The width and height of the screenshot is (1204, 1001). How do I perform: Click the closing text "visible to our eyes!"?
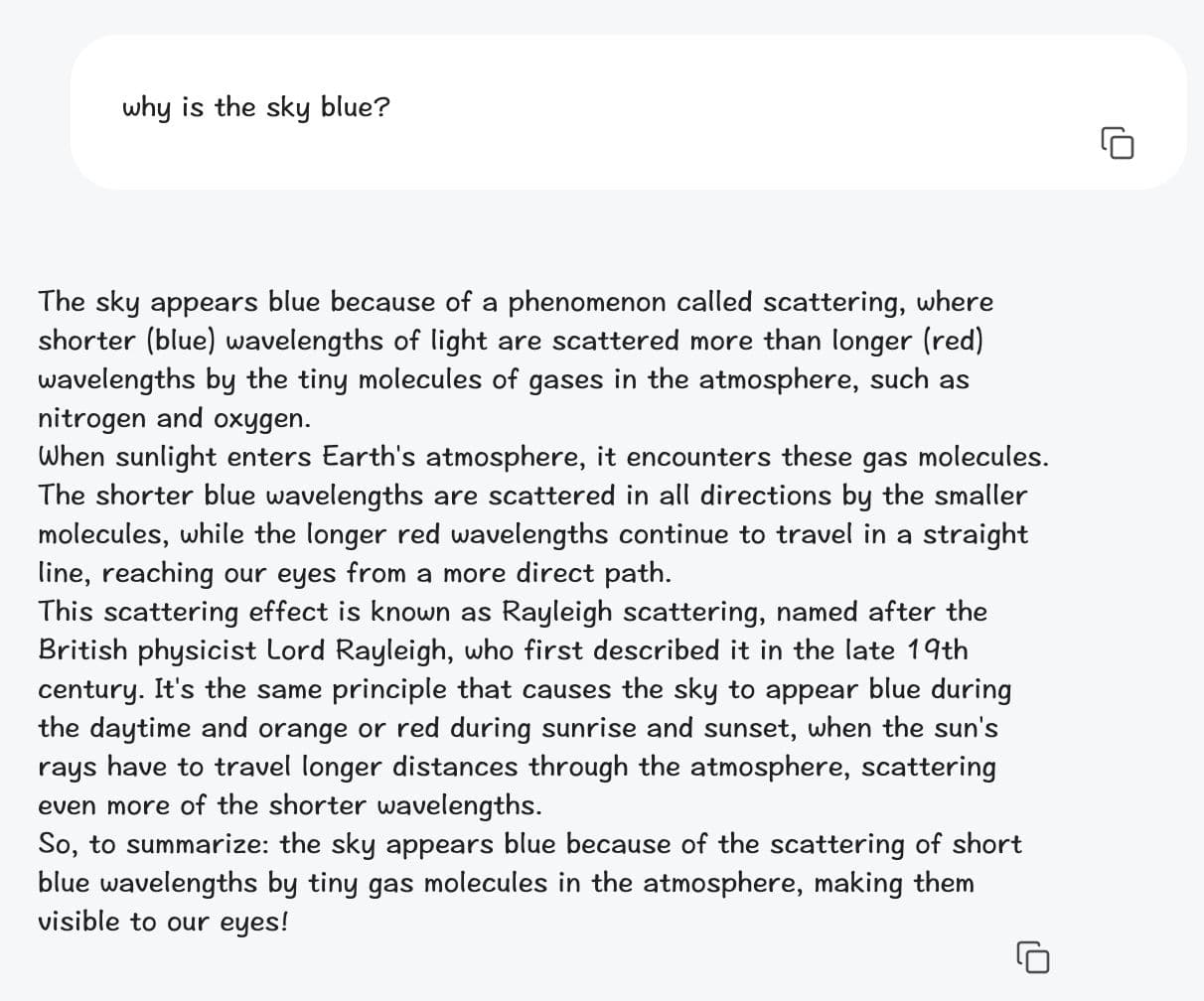pos(162,922)
